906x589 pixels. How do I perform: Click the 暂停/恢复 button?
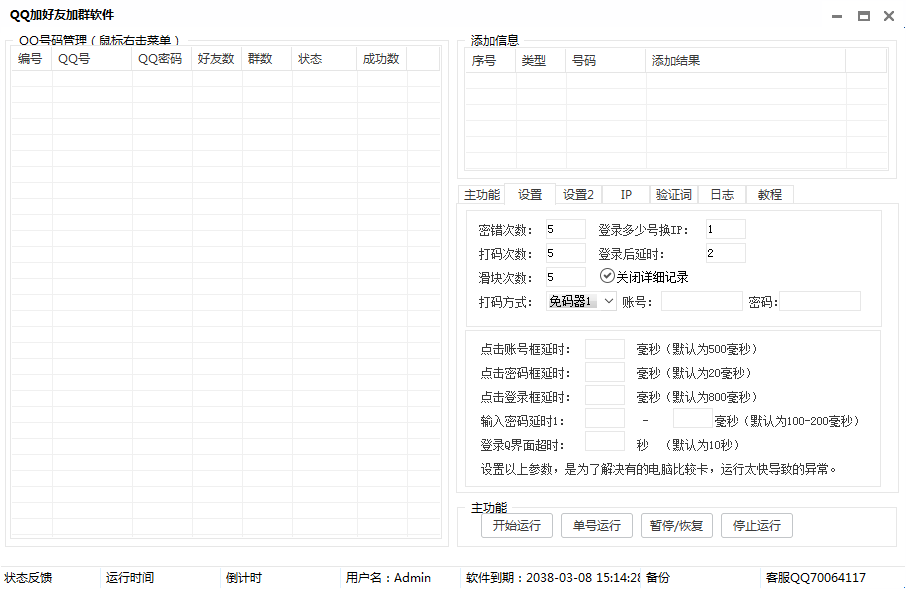pyautogui.click(x=676, y=525)
